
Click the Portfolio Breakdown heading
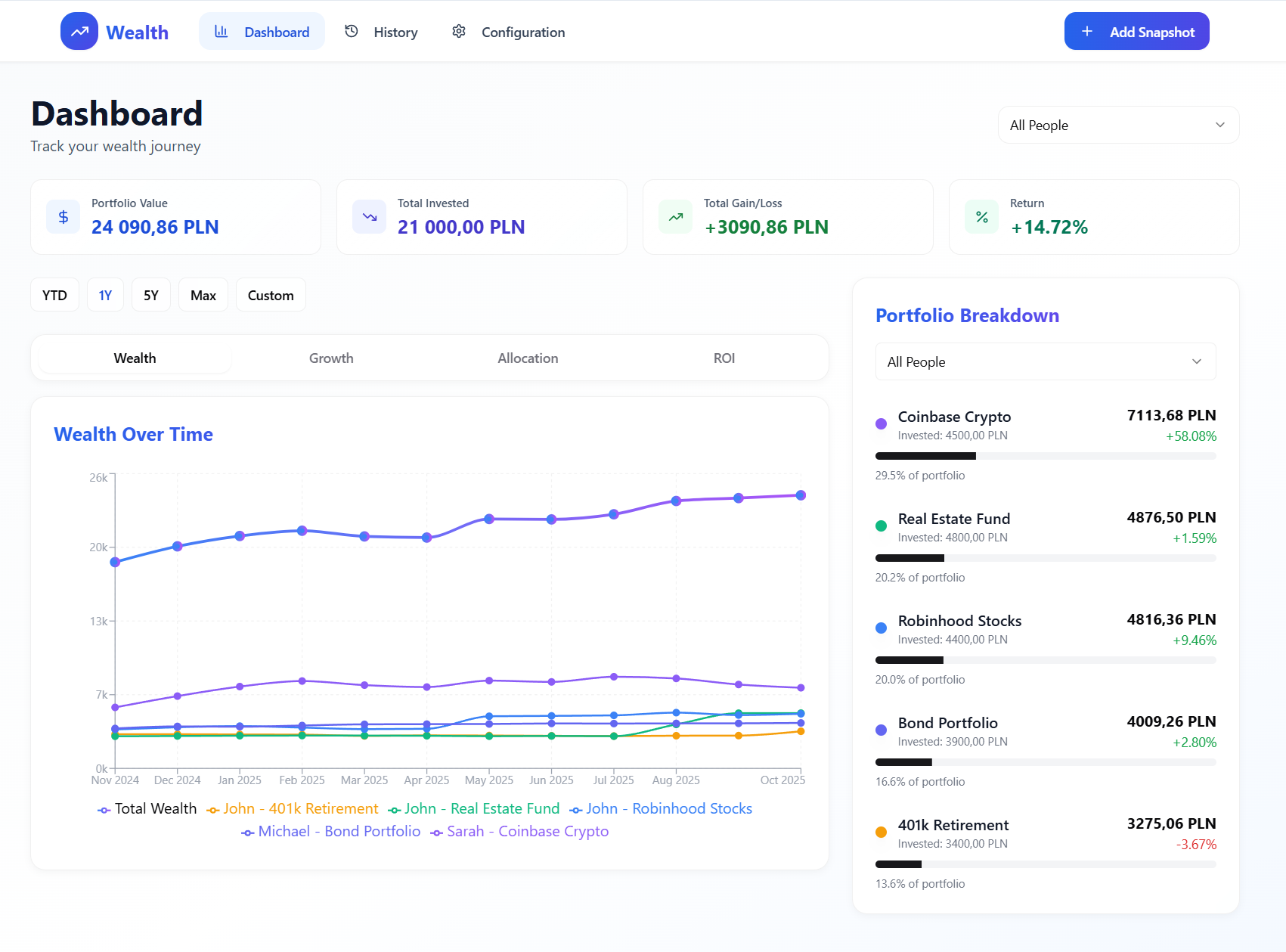pyautogui.click(x=967, y=315)
